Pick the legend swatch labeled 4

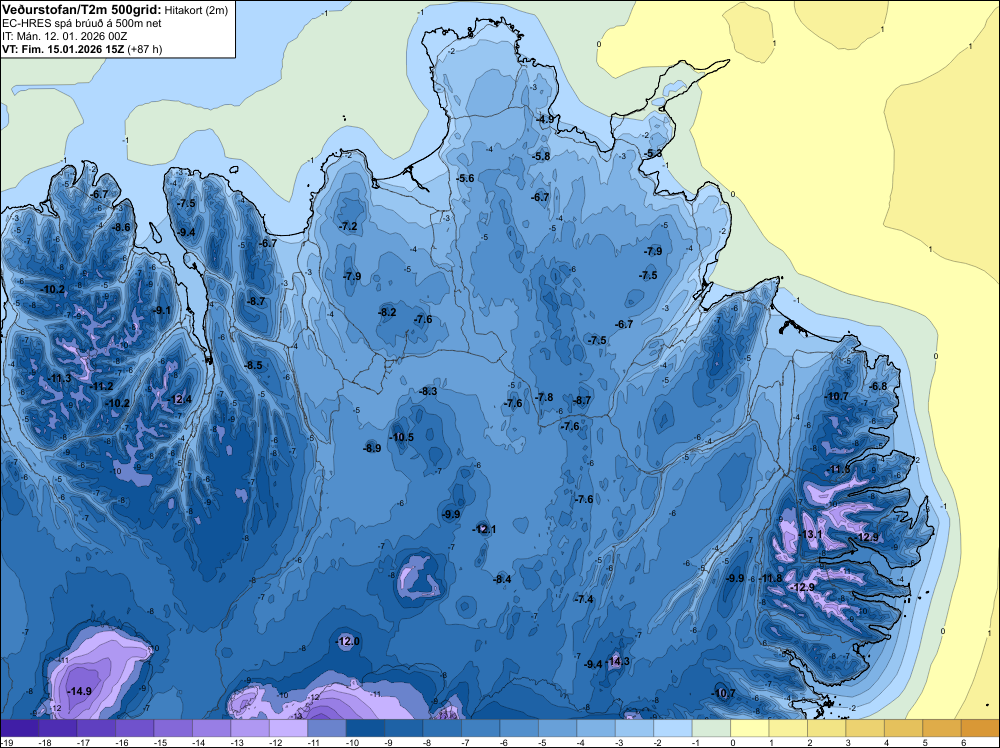[x=903, y=728]
